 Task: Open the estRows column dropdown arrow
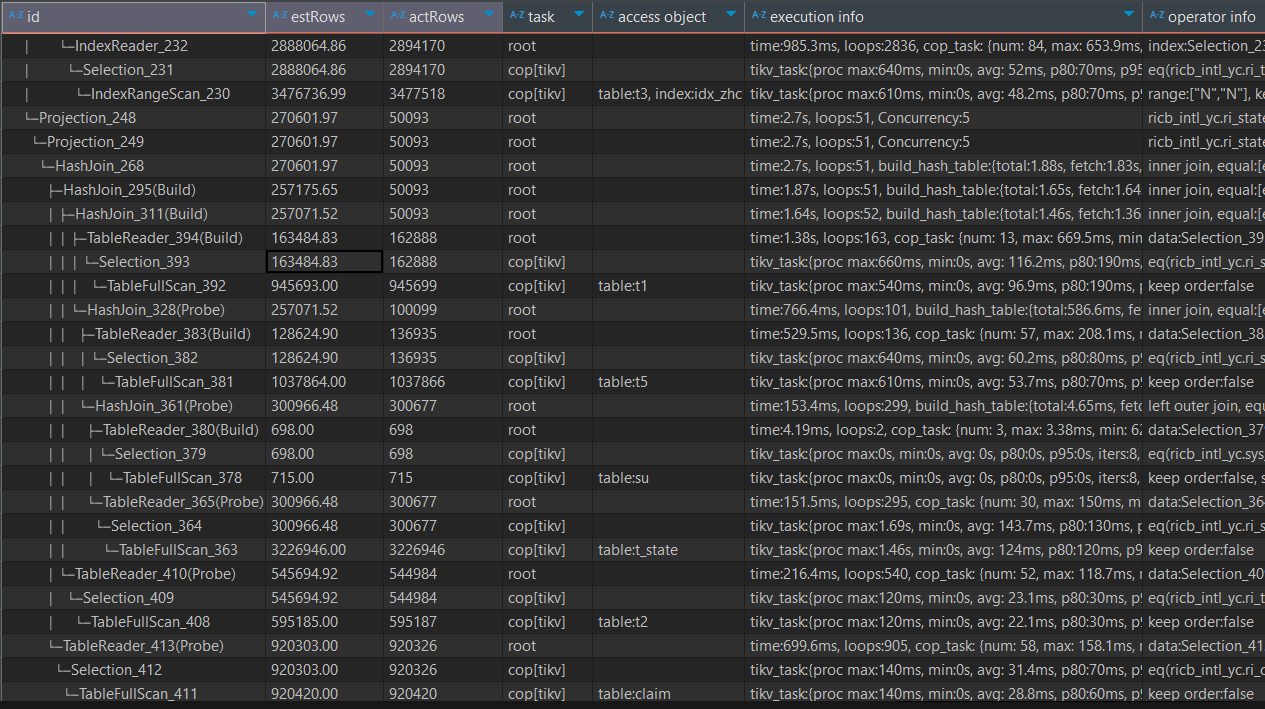[370, 16]
